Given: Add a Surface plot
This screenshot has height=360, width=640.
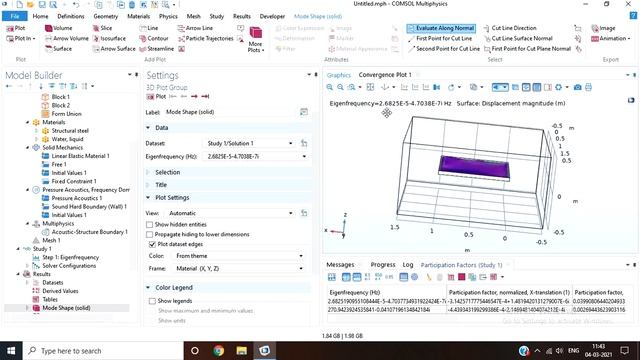Looking at the screenshot, I should coord(58,49).
